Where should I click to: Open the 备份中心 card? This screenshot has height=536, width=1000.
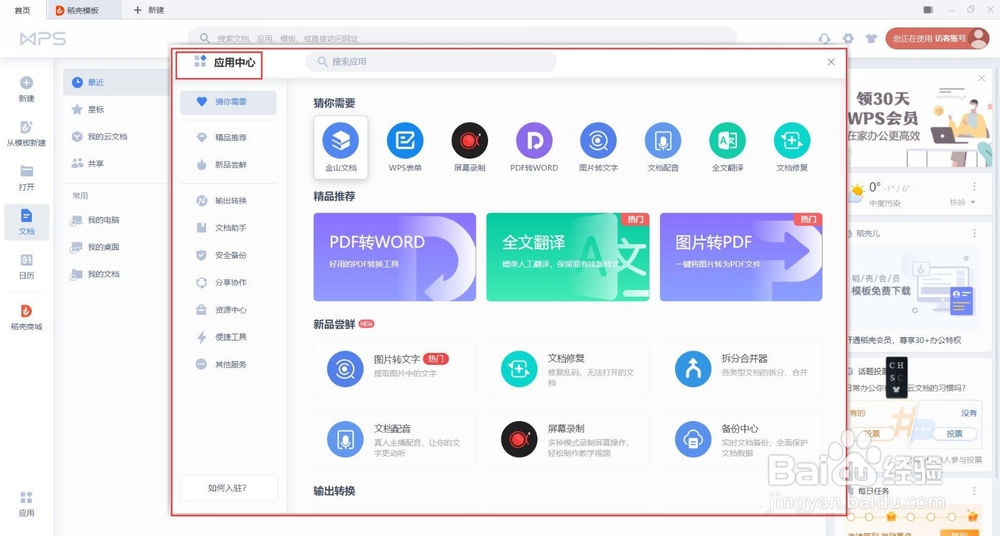[742, 439]
